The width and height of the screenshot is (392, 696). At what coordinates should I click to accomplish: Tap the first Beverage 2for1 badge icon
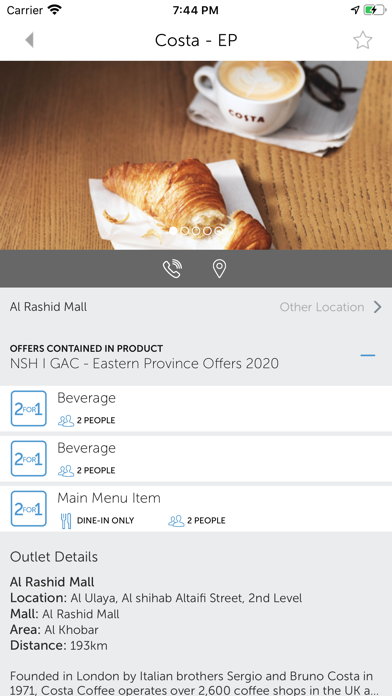tap(28, 408)
